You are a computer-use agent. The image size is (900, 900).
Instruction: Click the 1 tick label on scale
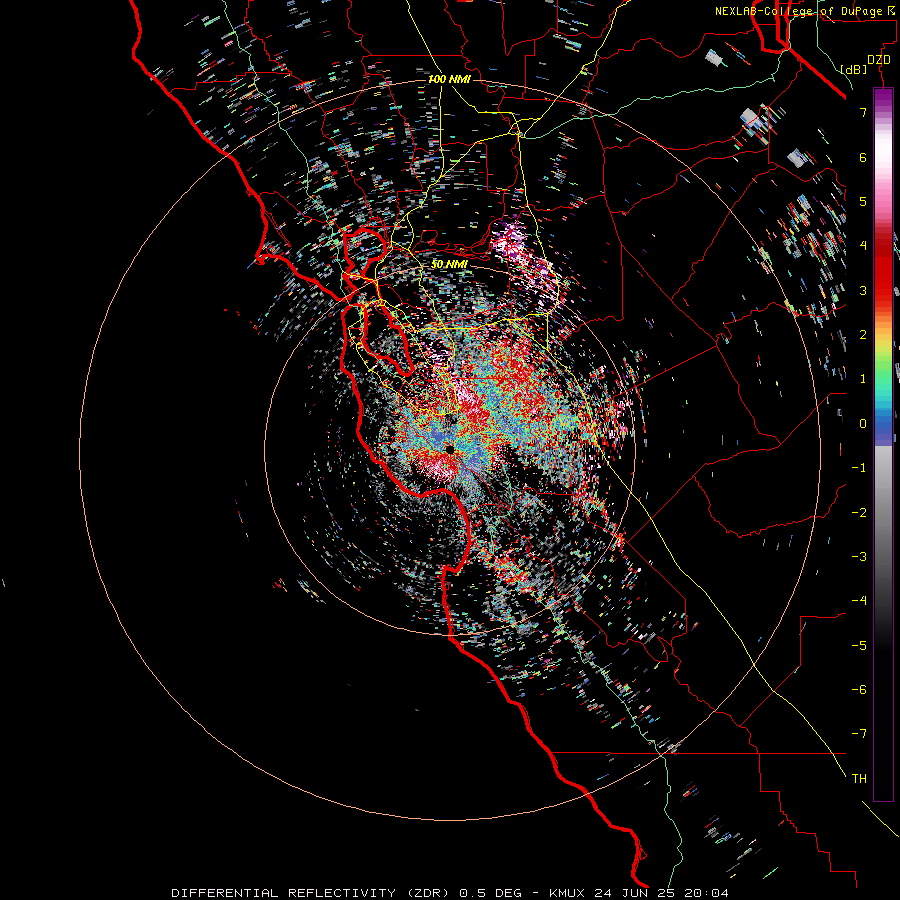863,379
